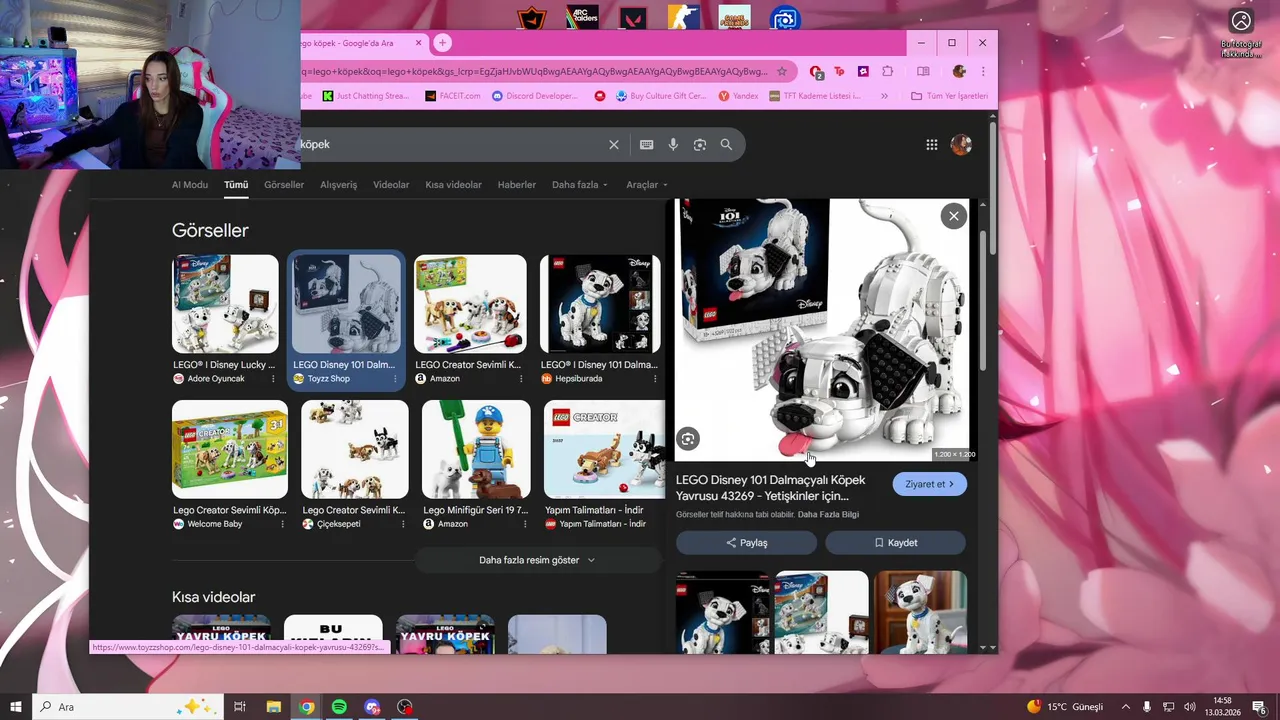Launch Valorant from the desktop icon
Screen dimensions: 1280x720
tap(632, 19)
